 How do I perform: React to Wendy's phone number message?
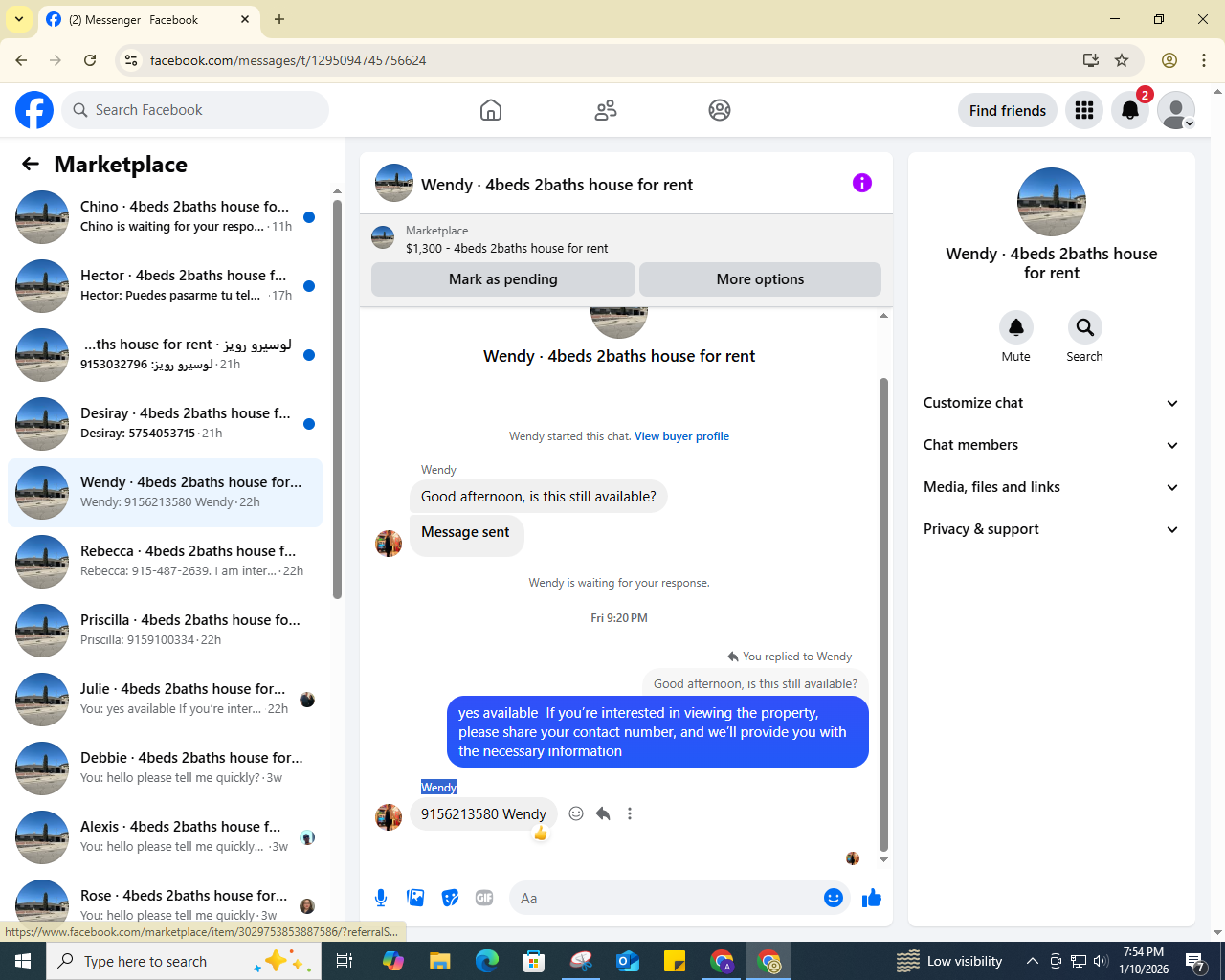[x=576, y=813]
